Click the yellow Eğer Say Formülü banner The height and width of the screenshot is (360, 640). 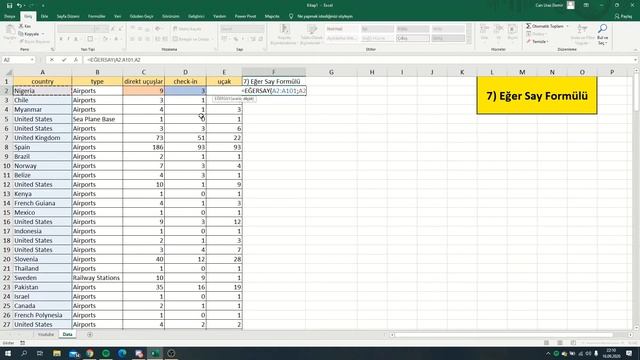536,96
